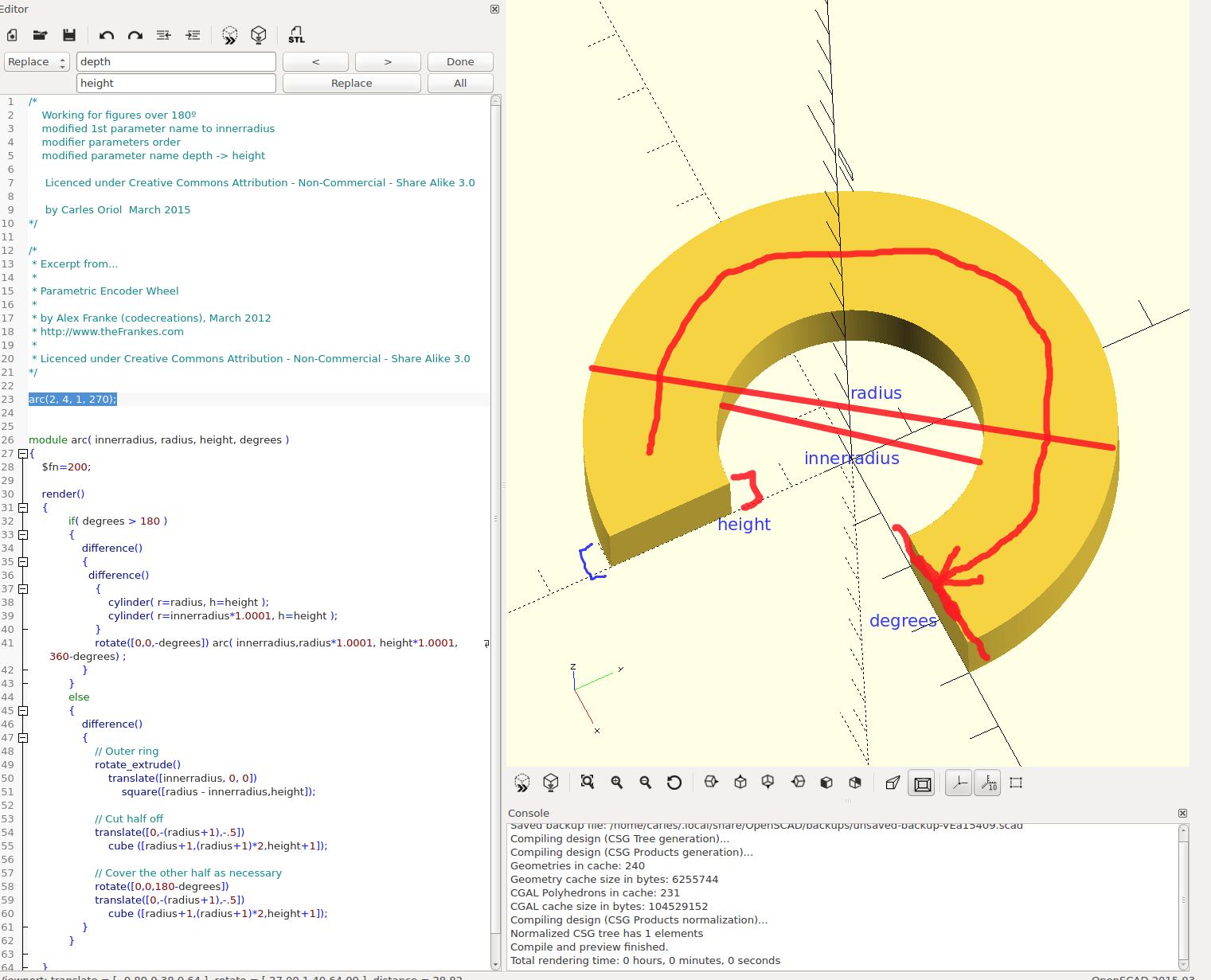
Task: Click the search field containing 'depth'
Action: point(176,62)
